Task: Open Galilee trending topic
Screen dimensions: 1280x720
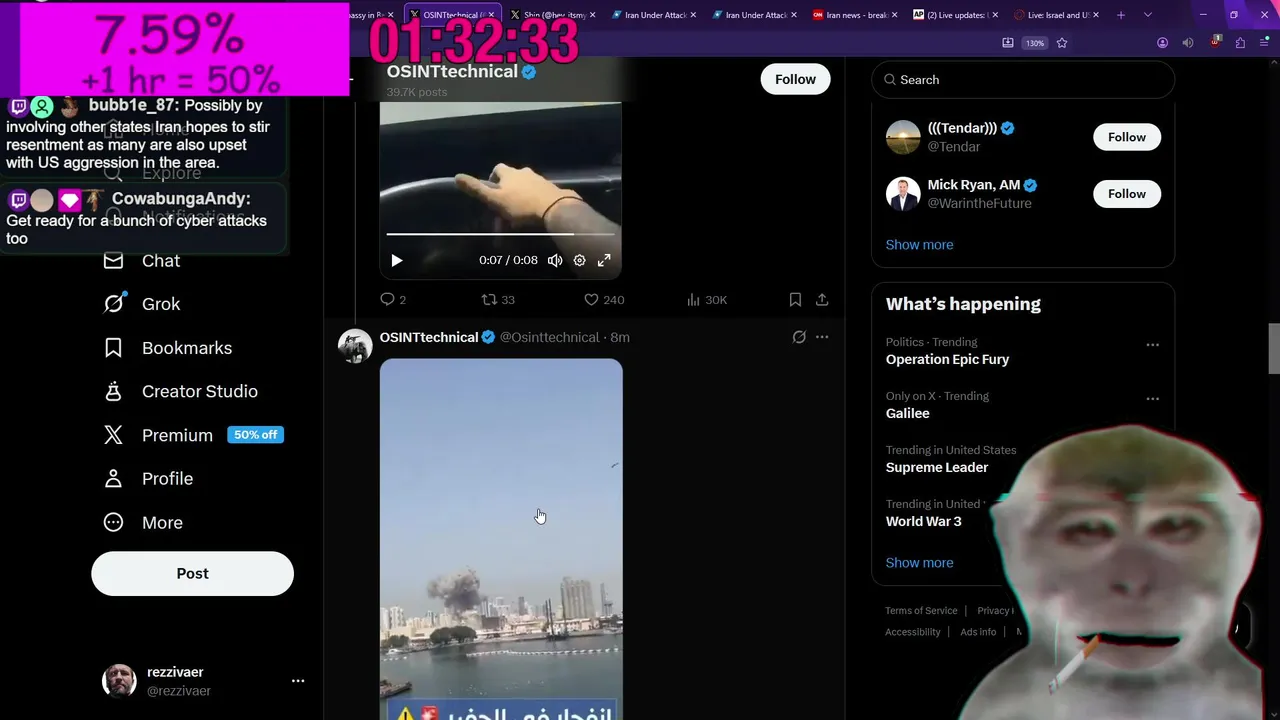Action: click(907, 413)
